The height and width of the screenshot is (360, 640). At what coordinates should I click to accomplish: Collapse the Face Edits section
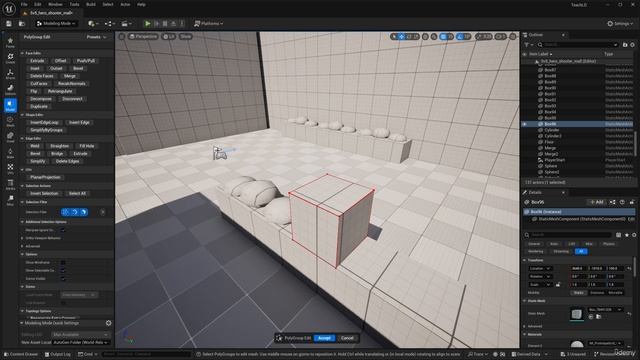coord(22,53)
